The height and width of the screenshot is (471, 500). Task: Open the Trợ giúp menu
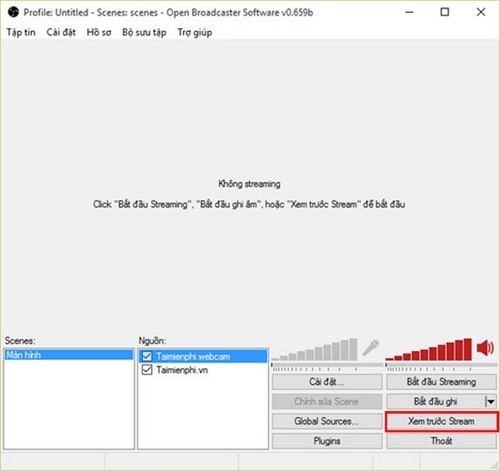(195, 32)
